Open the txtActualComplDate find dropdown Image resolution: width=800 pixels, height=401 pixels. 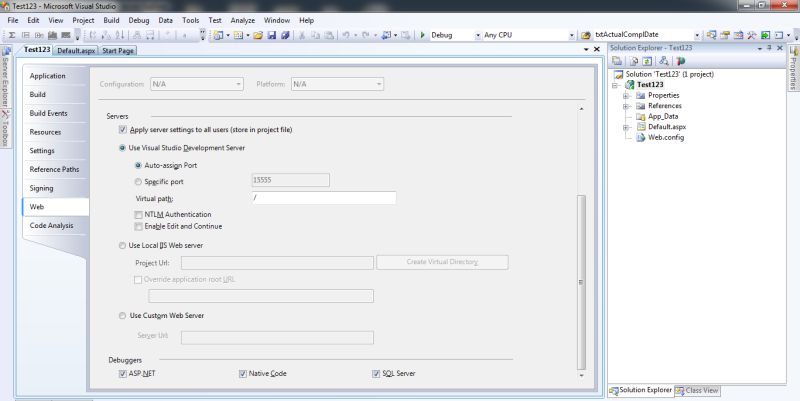point(697,35)
